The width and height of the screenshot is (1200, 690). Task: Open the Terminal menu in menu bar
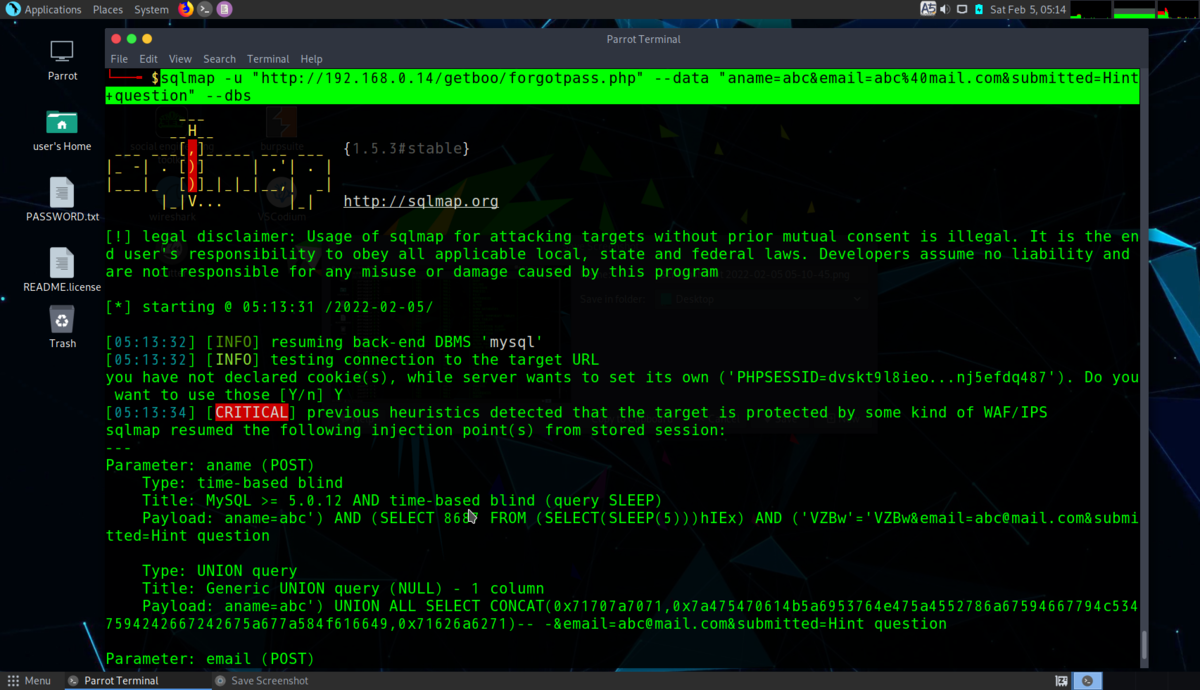click(268, 59)
